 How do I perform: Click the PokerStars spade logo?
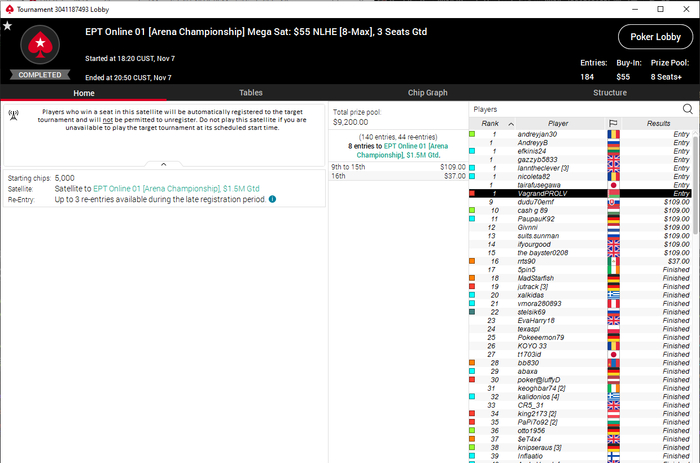pyautogui.click(x=40, y=45)
